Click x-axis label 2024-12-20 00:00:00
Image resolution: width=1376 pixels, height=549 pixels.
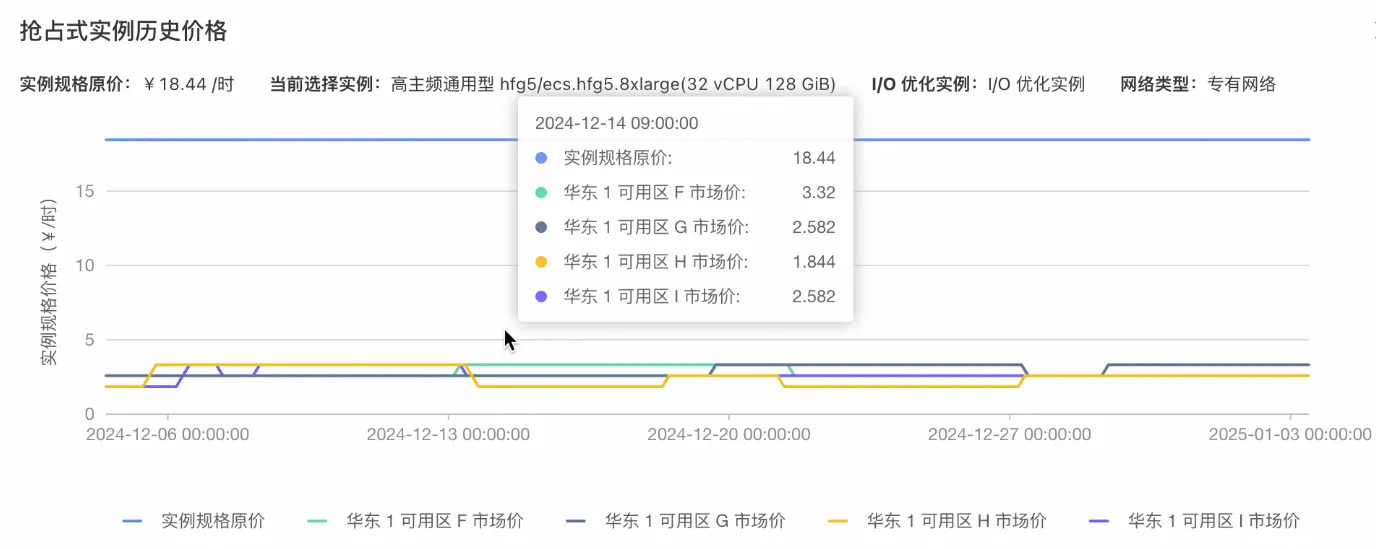tap(729, 435)
